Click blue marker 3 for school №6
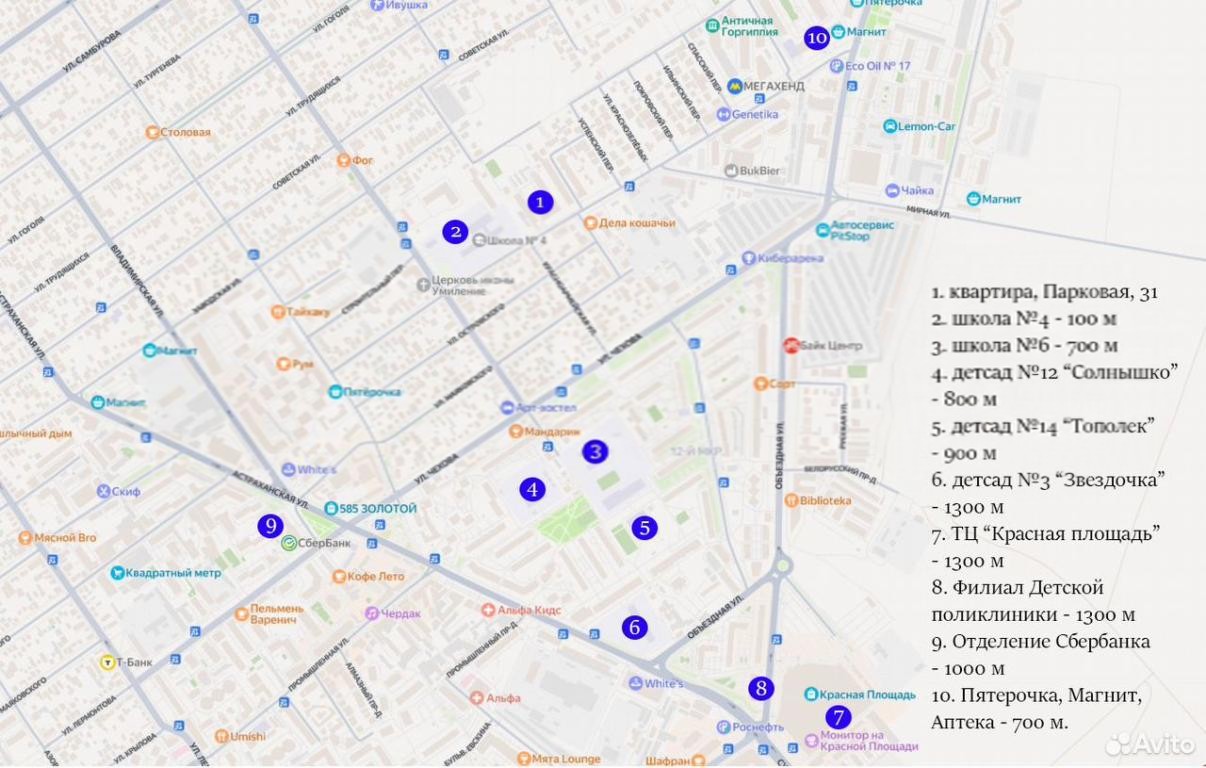Image resolution: width=1206 pixels, height=768 pixels. coord(596,452)
